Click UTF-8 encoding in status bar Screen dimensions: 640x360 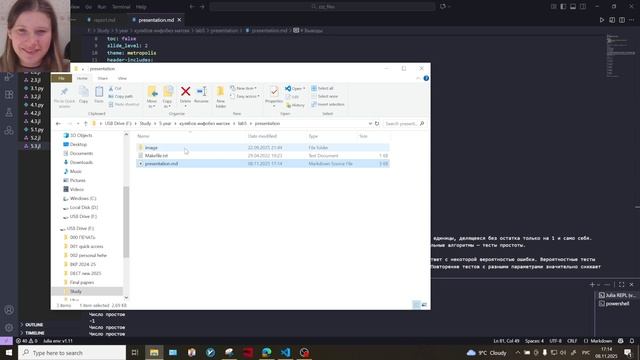pos(556,341)
